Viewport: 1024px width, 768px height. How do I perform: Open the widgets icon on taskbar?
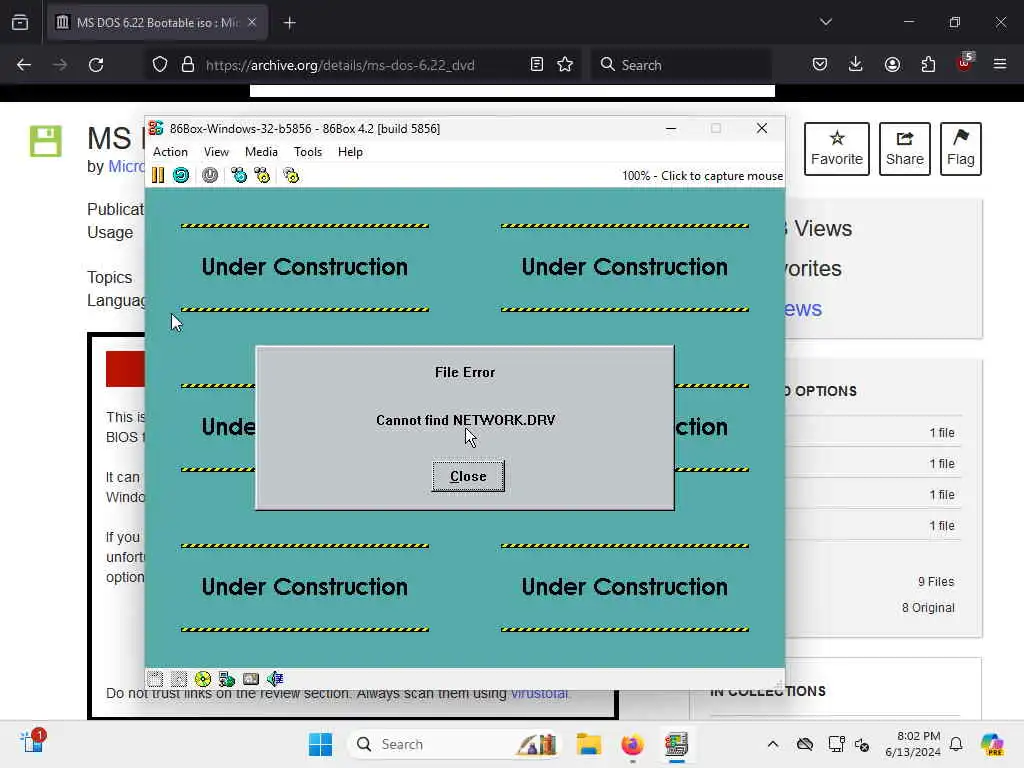pyautogui.click(x=32, y=743)
